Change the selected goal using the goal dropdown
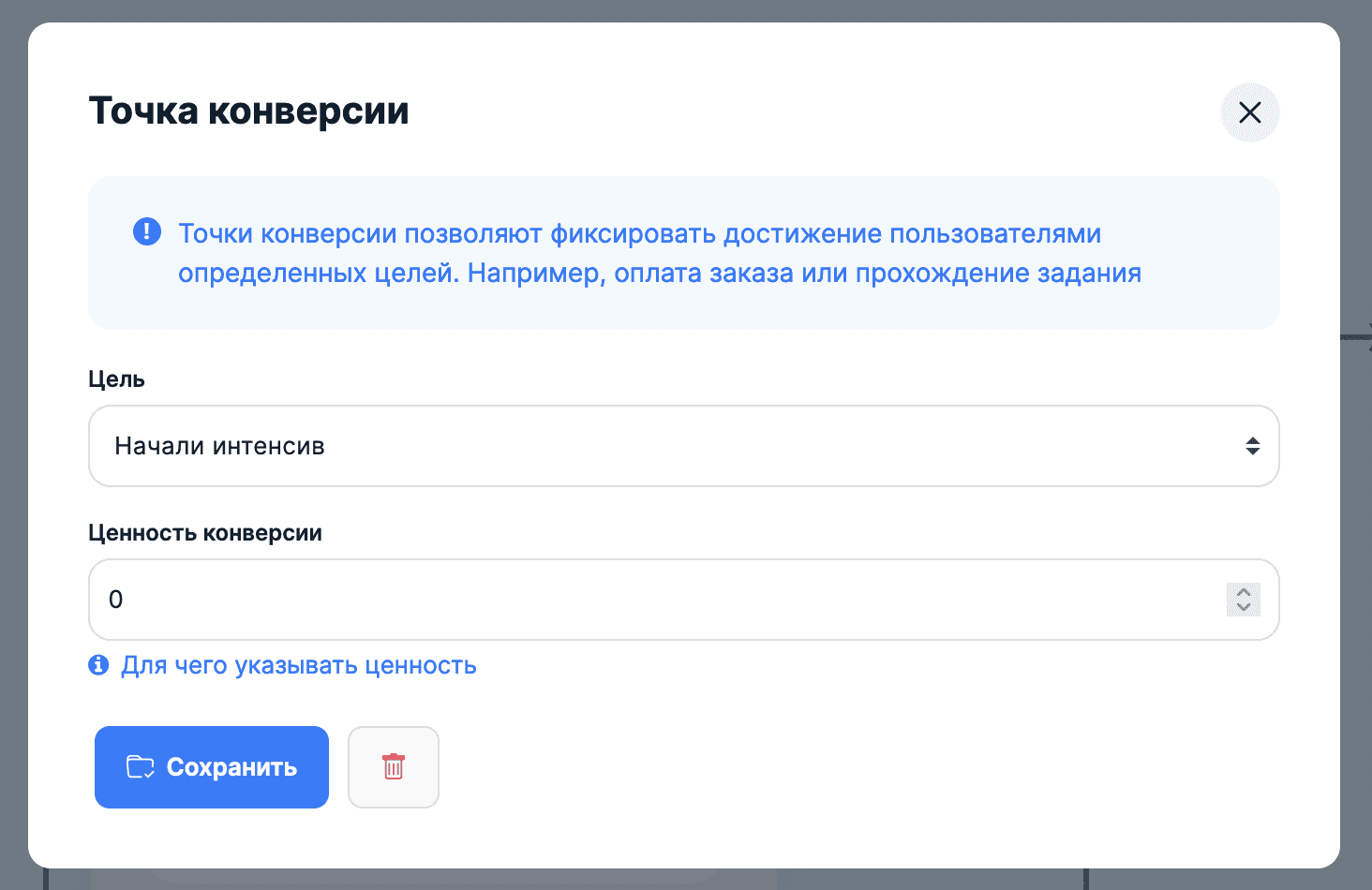 684,446
